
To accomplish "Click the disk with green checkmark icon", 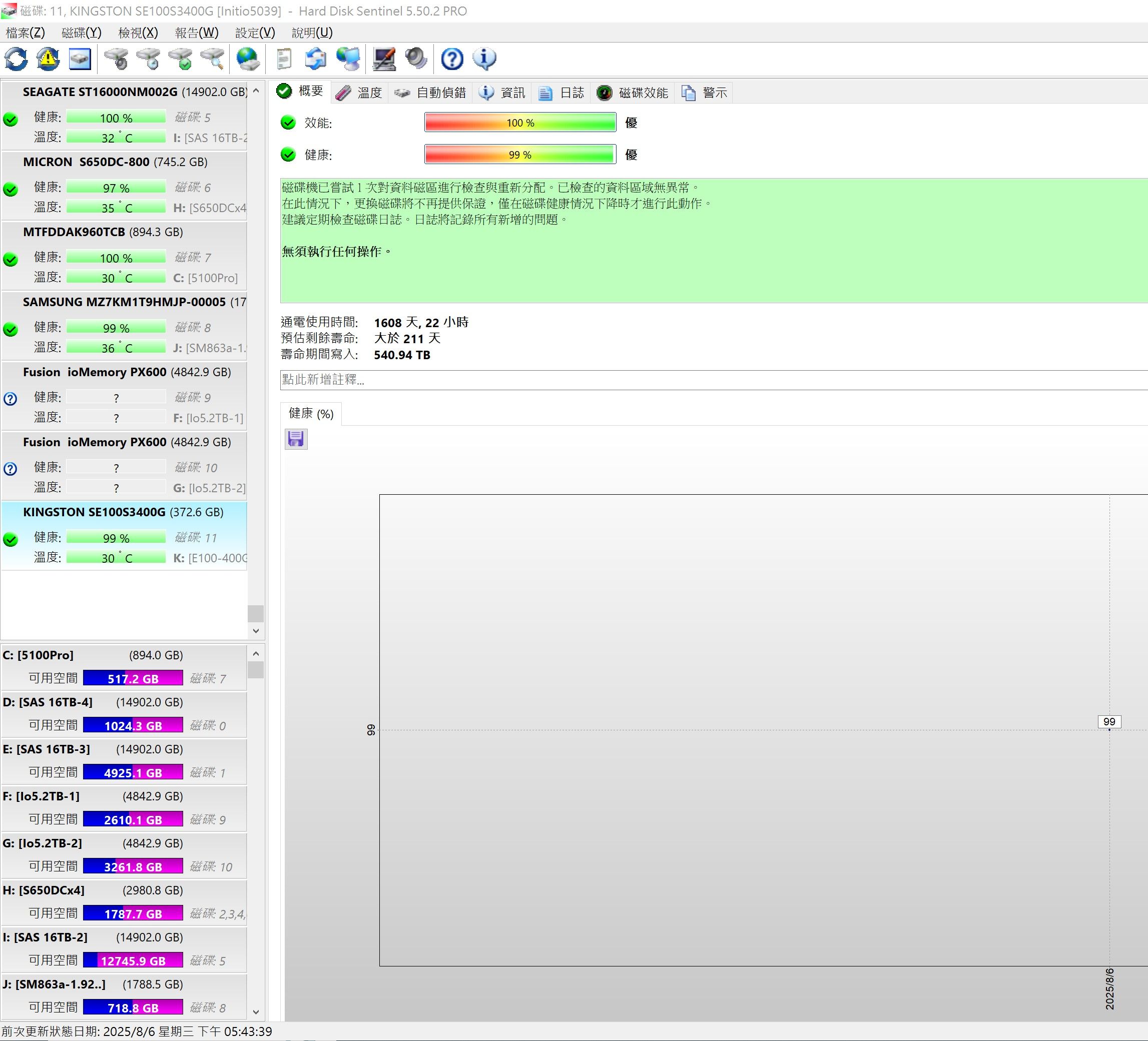I will click(181, 59).
